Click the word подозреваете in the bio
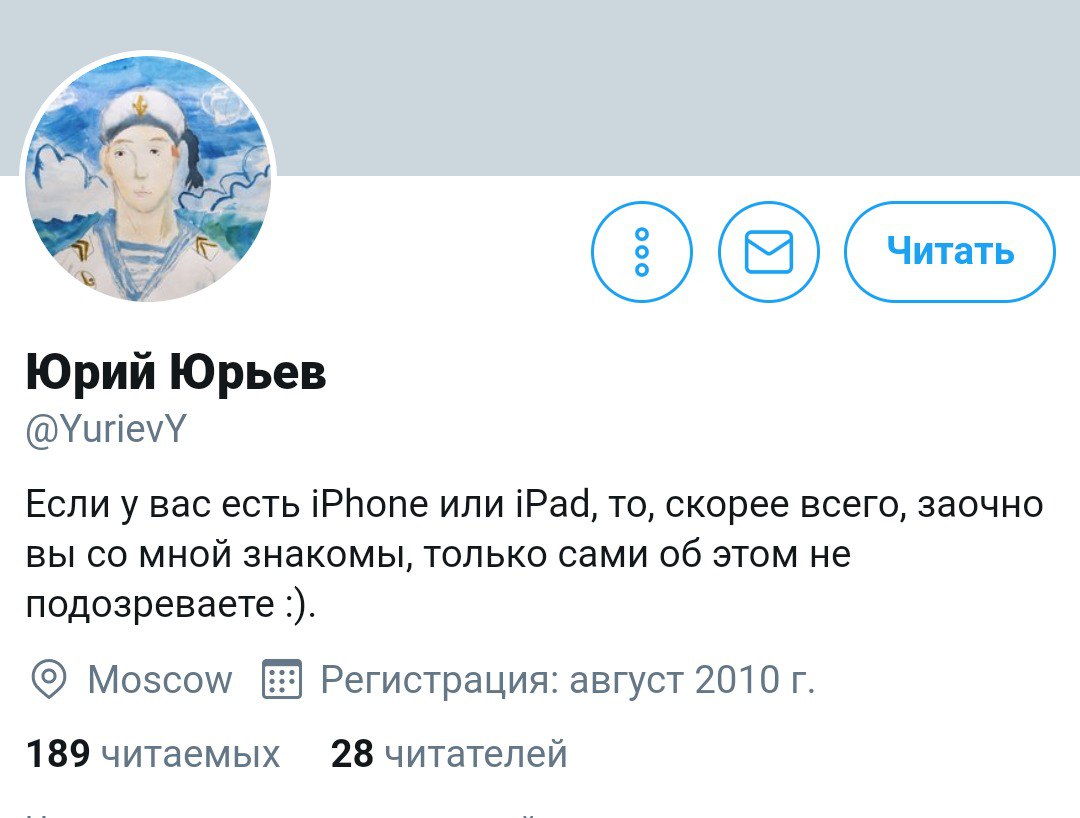This screenshot has width=1080, height=818. pyautogui.click(x=150, y=606)
